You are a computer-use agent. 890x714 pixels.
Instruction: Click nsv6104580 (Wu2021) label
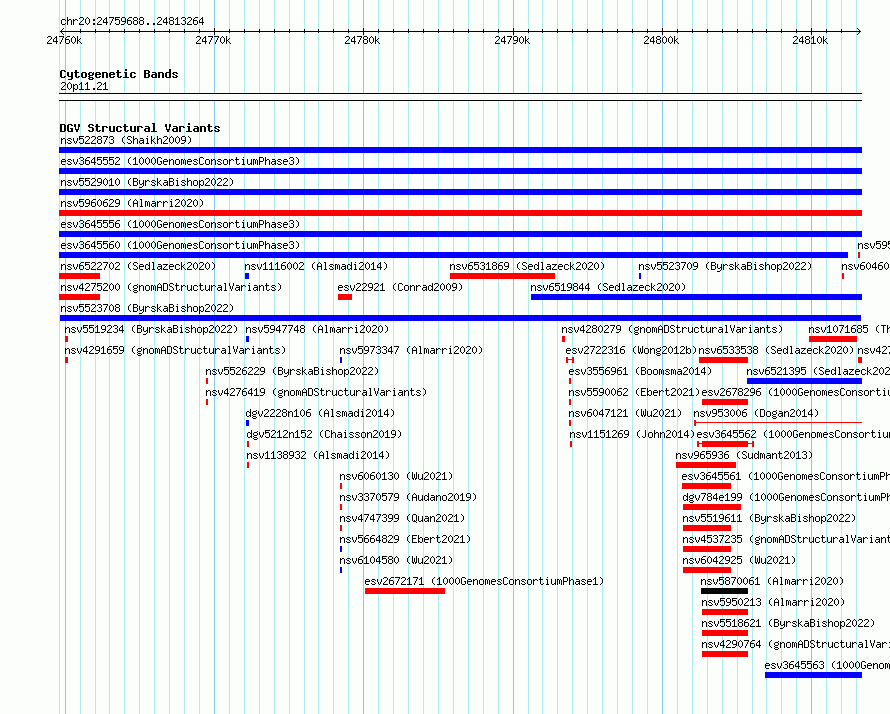tap(396, 560)
